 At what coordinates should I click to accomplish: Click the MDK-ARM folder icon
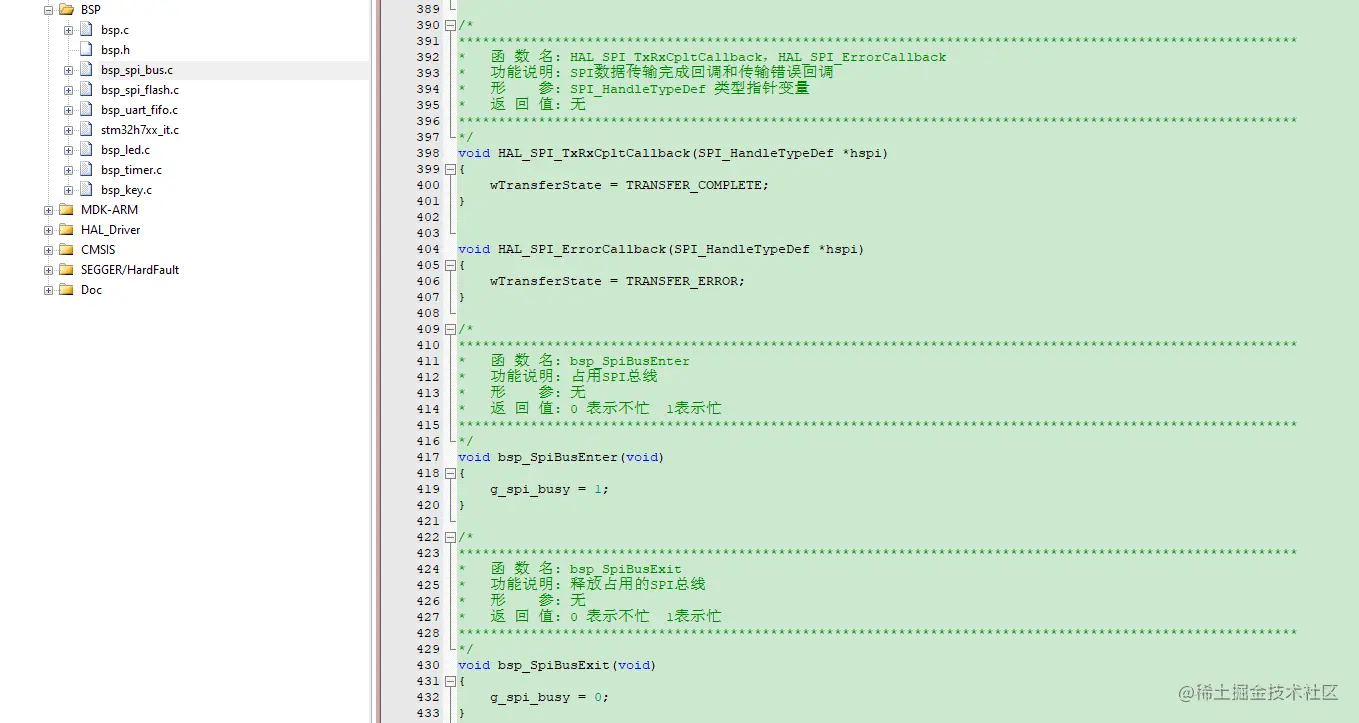pos(66,210)
